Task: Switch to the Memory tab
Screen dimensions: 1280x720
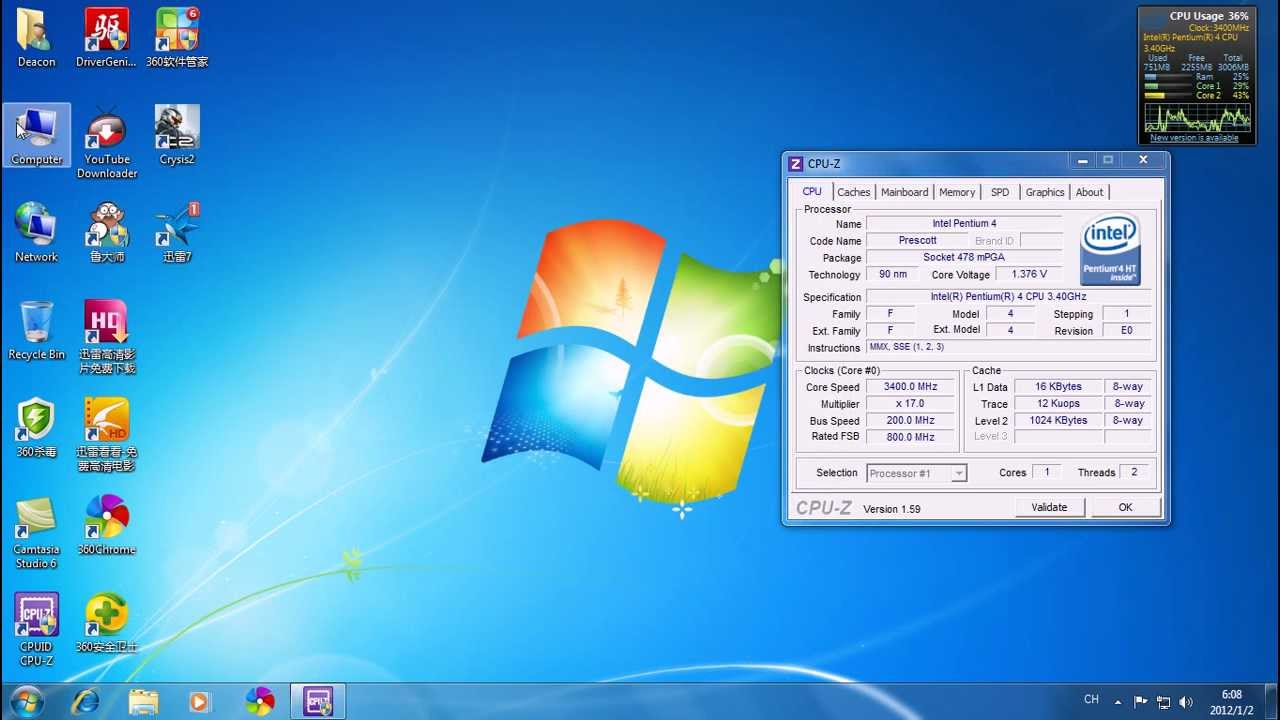Action: tap(957, 192)
